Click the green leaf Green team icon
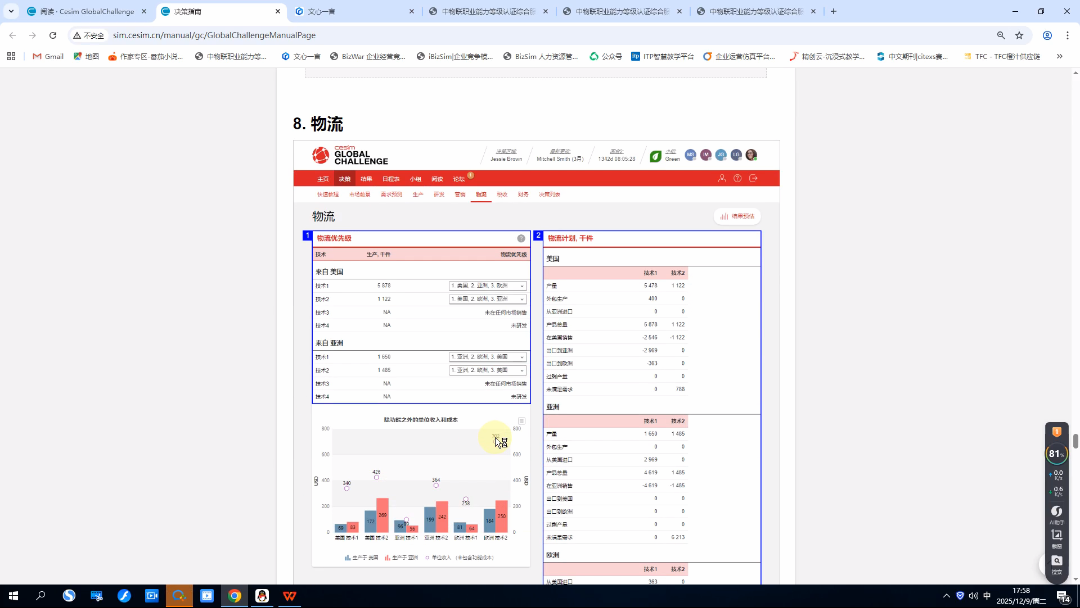The height and width of the screenshot is (608, 1080). [x=655, y=156]
